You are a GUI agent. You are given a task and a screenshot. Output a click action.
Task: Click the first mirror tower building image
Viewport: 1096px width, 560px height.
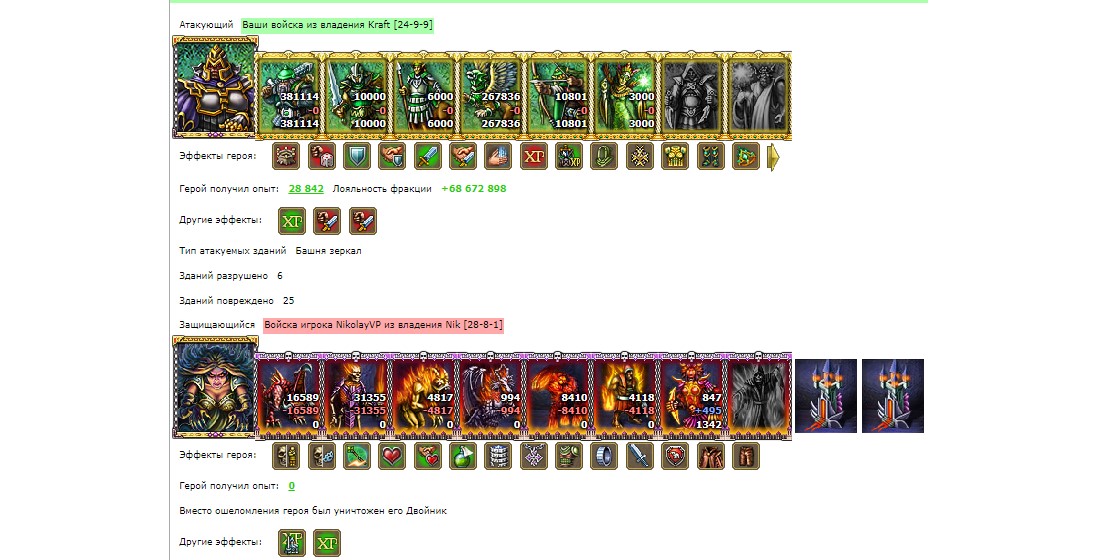tap(826, 396)
